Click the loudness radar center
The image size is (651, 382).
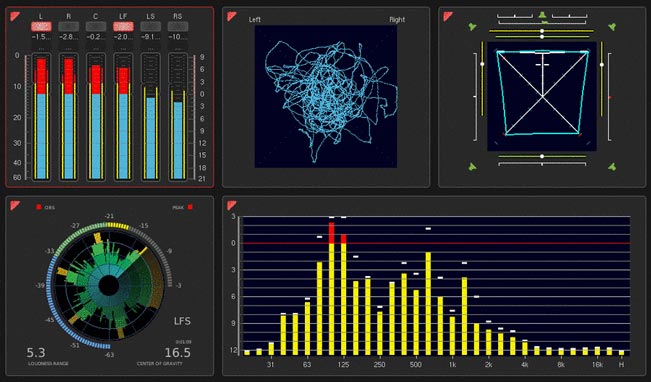point(109,286)
